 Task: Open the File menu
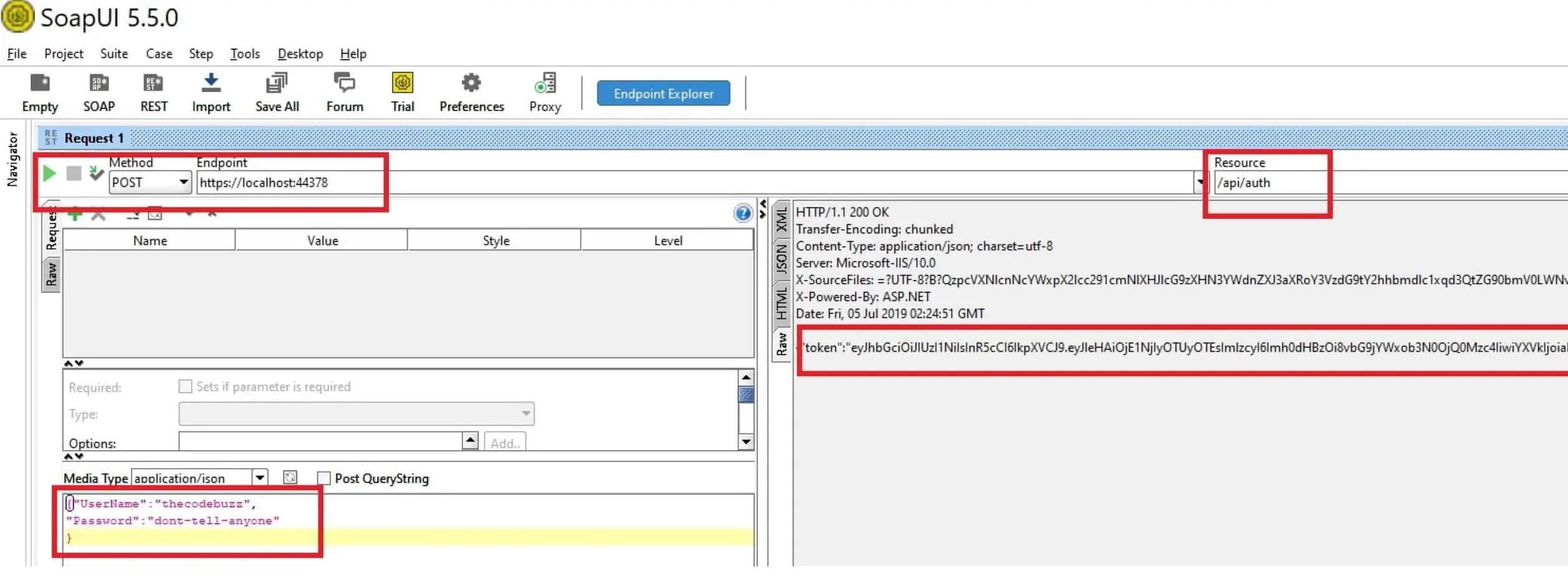[17, 54]
